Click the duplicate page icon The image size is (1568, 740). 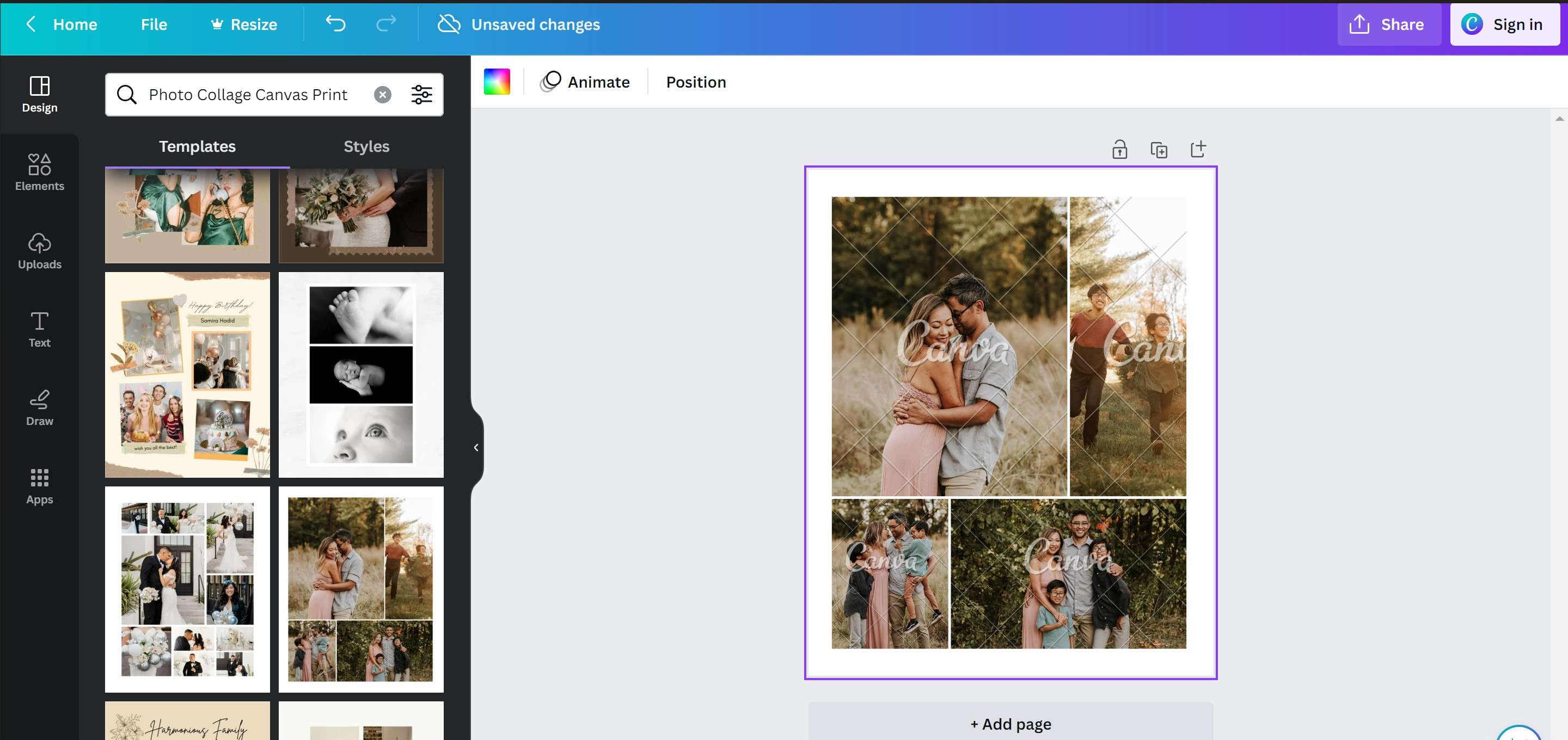click(1159, 150)
